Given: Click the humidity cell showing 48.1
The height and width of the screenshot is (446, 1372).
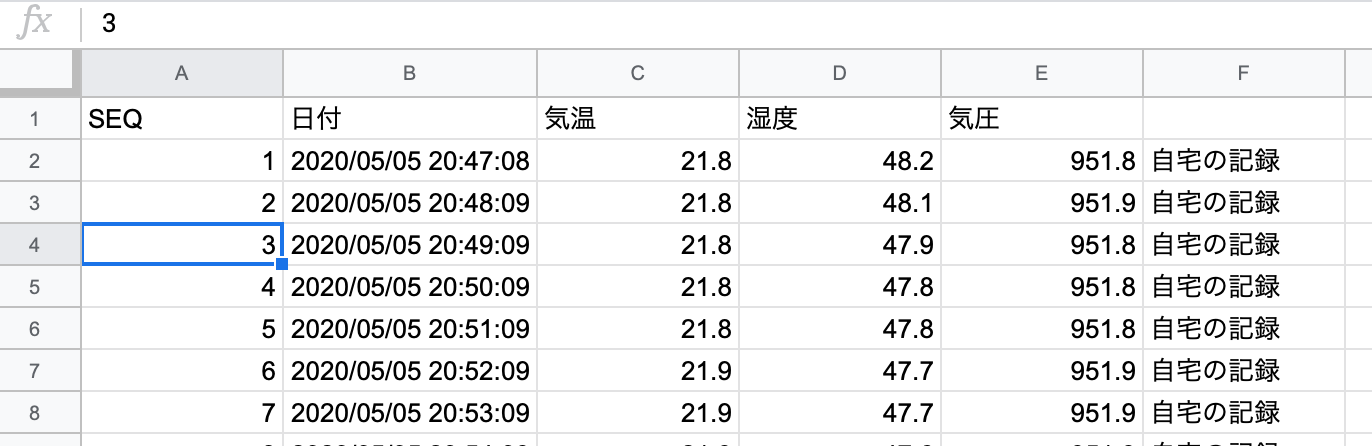Looking at the screenshot, I should pyautogui.click(x=840, y=203).
